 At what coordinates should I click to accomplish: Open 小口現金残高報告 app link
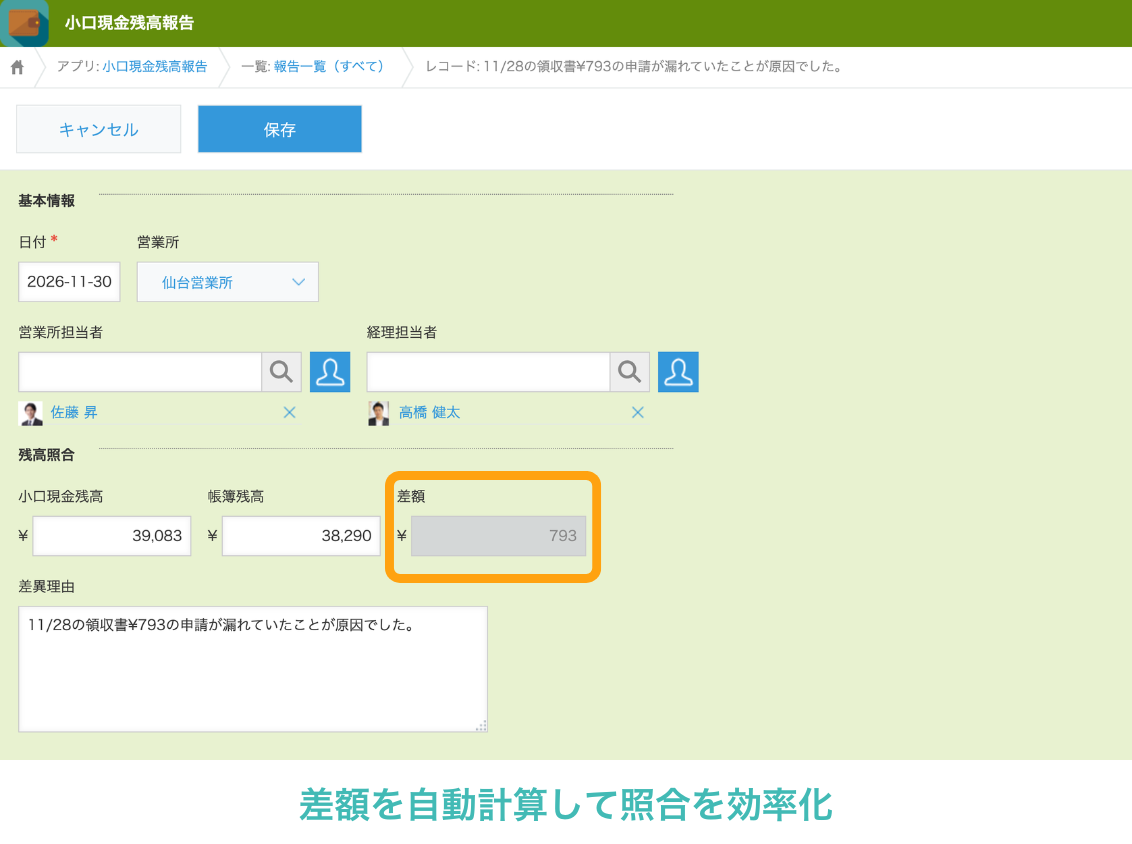pyautogui.click(x=154, y=66)
